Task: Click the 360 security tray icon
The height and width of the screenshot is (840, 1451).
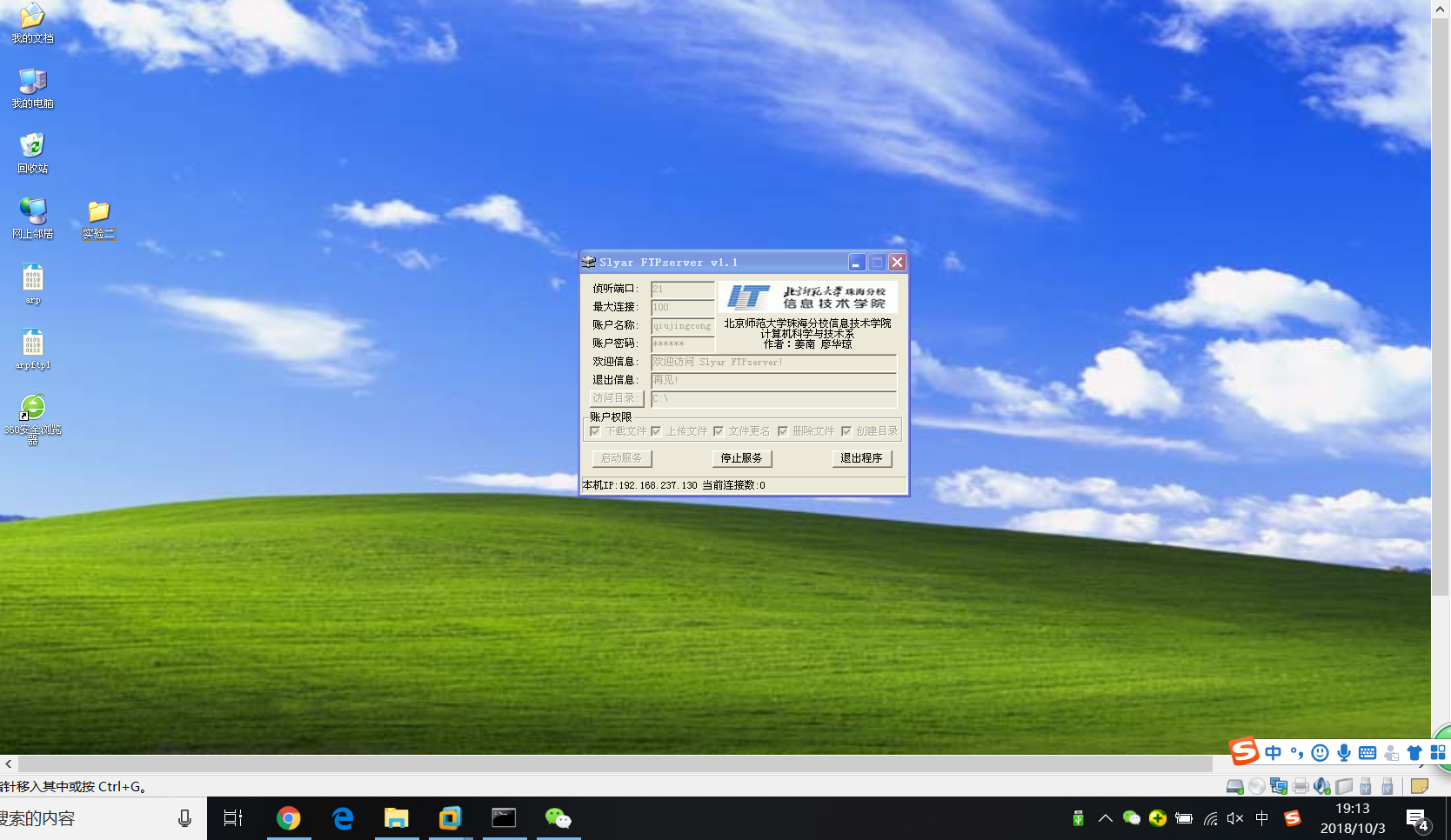Action: 1158,818
